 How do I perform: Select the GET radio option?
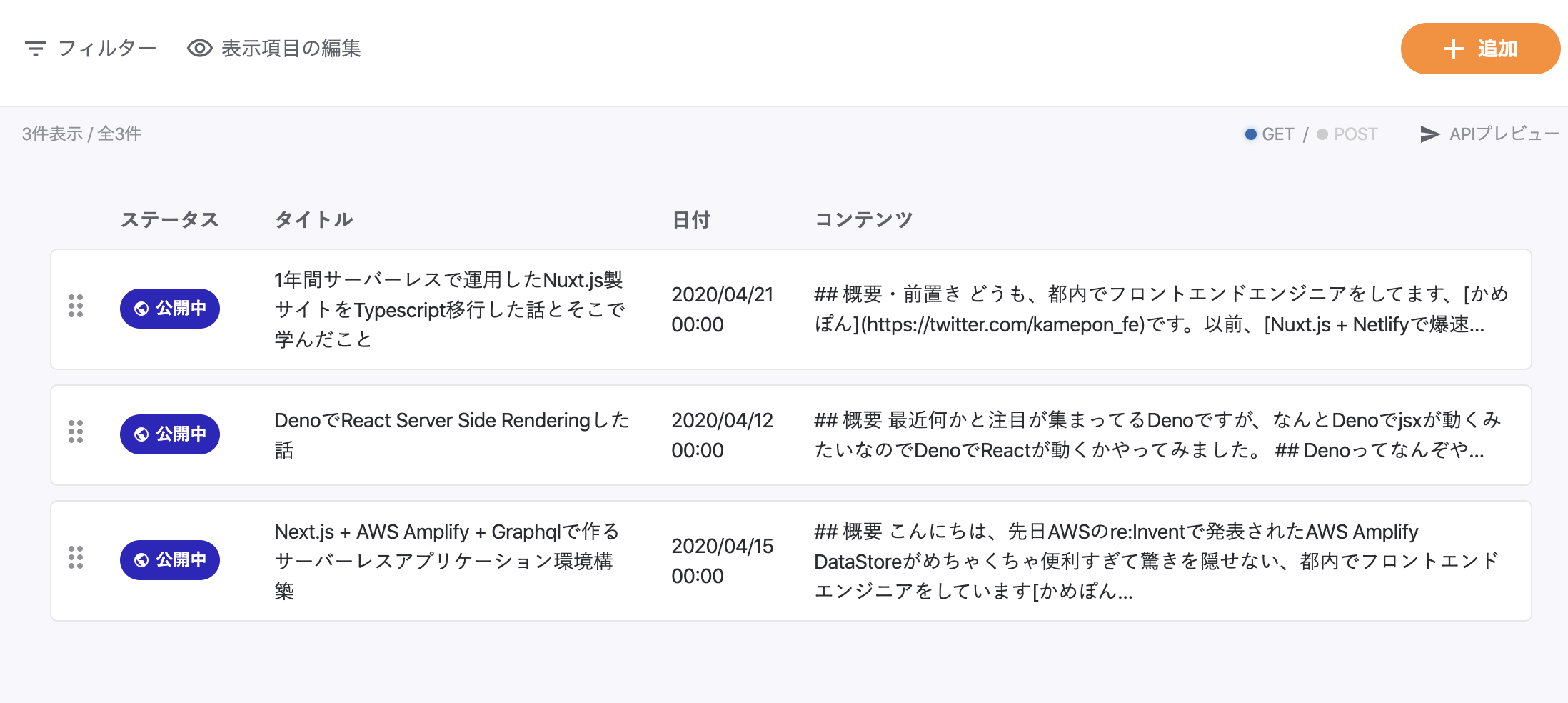point(1251,134)
